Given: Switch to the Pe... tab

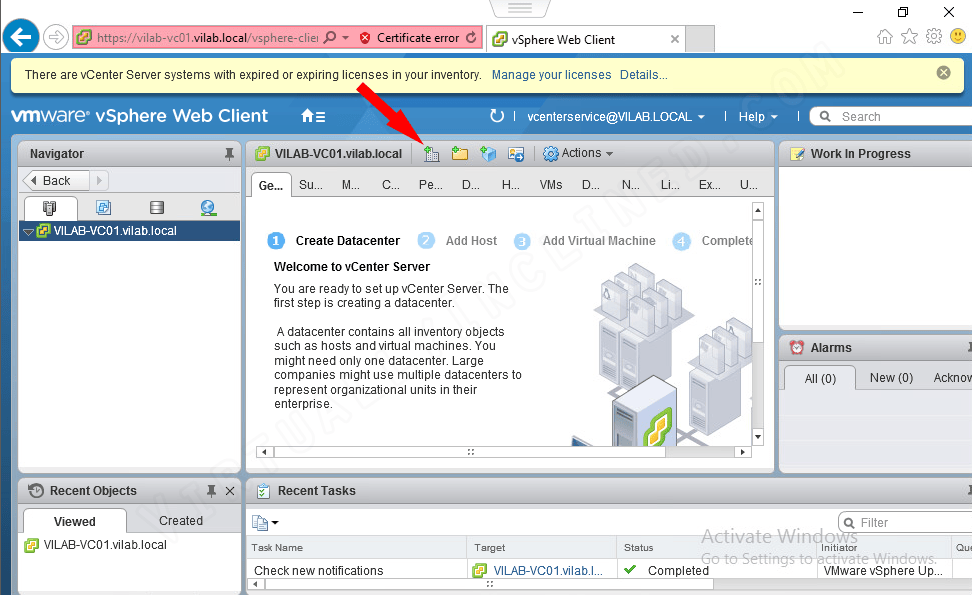Looking at the screenshot, I should pyautogui.click(x=431, y=185).
